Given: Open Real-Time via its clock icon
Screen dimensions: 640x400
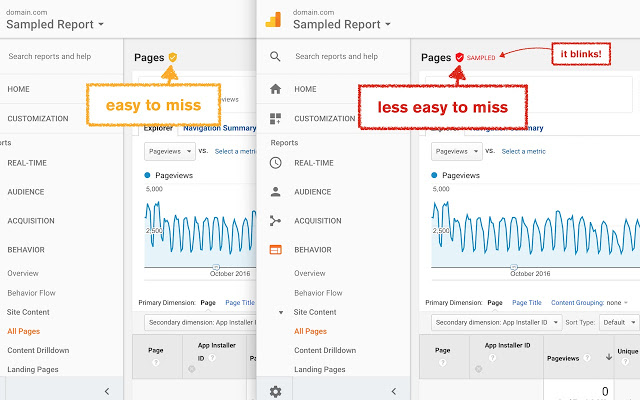Looking at the screenshot, I should pos(276,162).
